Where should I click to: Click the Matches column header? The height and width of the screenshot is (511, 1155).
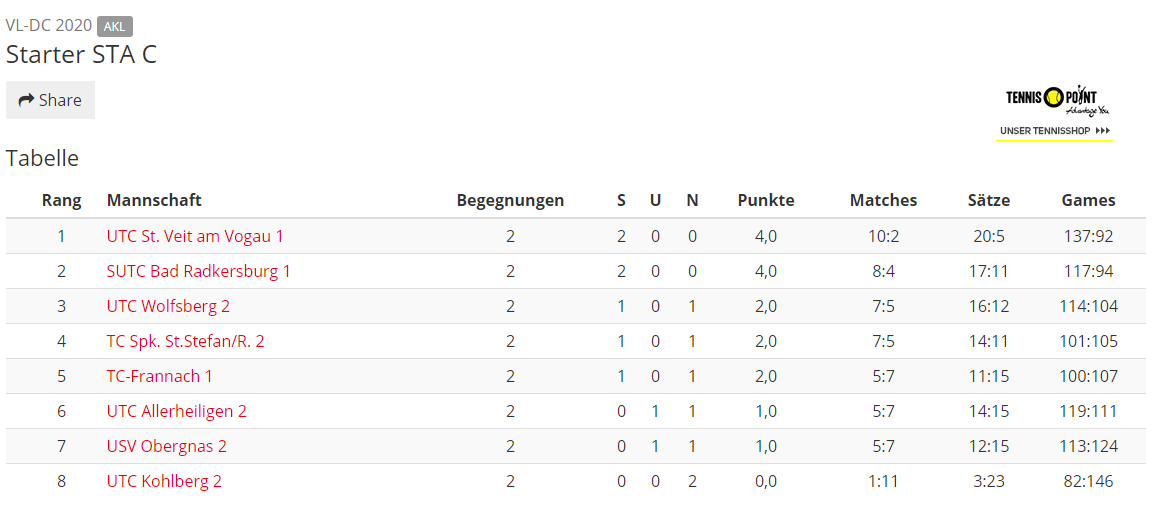883,200
